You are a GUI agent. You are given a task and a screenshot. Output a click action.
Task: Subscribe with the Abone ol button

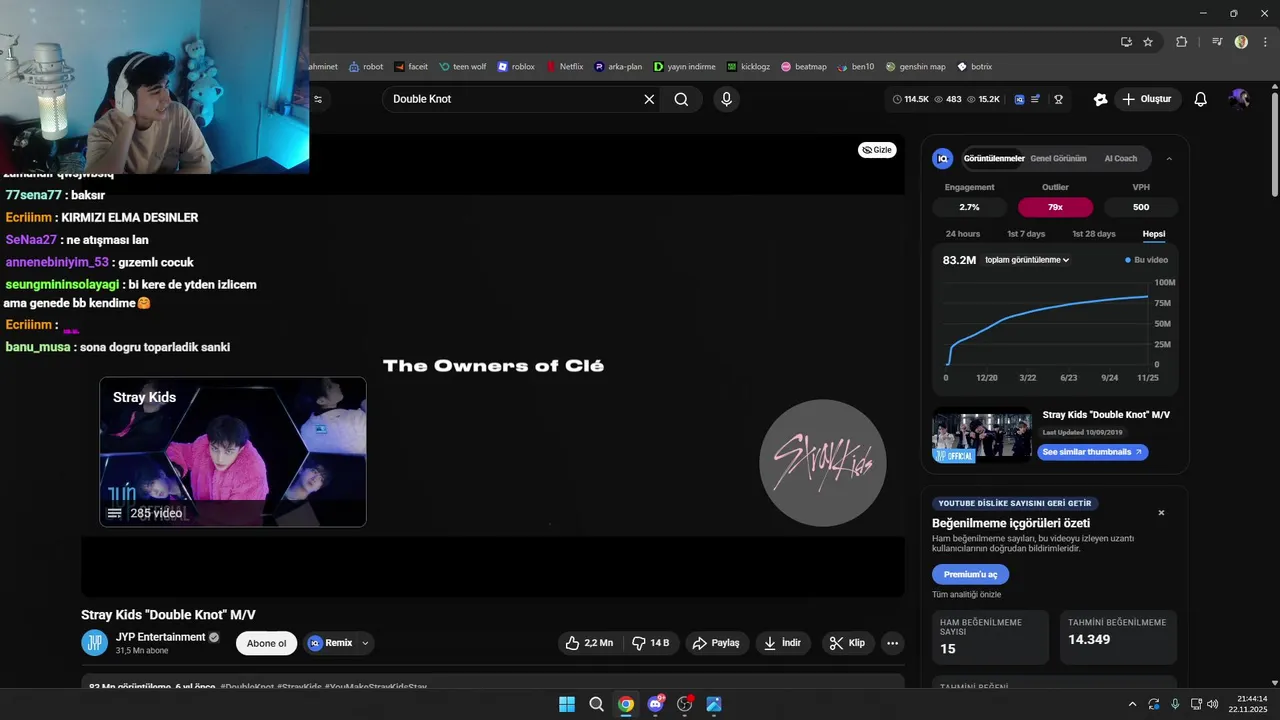tap(267, 643)
